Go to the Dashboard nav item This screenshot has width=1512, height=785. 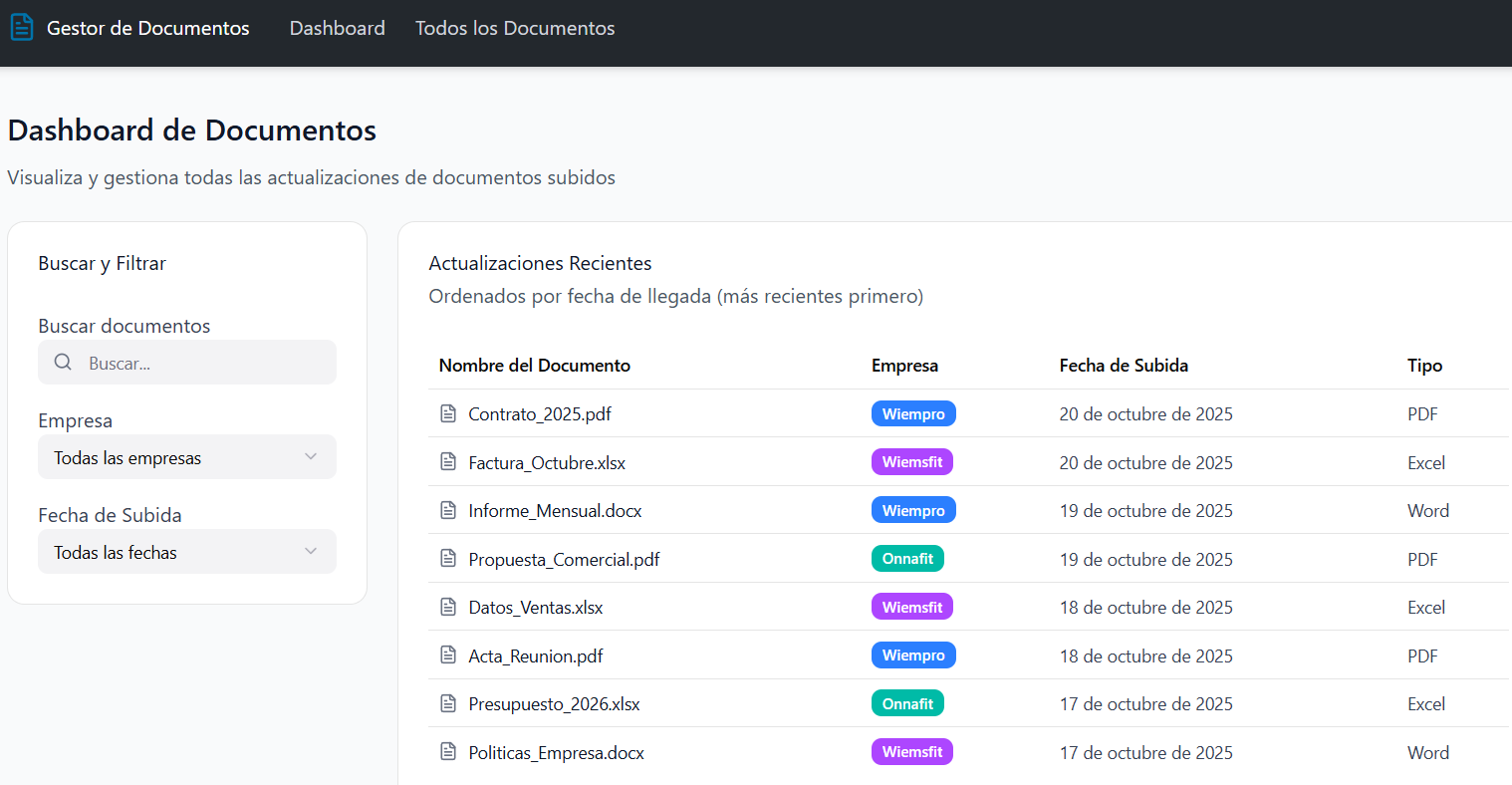(x=337, y=28)
